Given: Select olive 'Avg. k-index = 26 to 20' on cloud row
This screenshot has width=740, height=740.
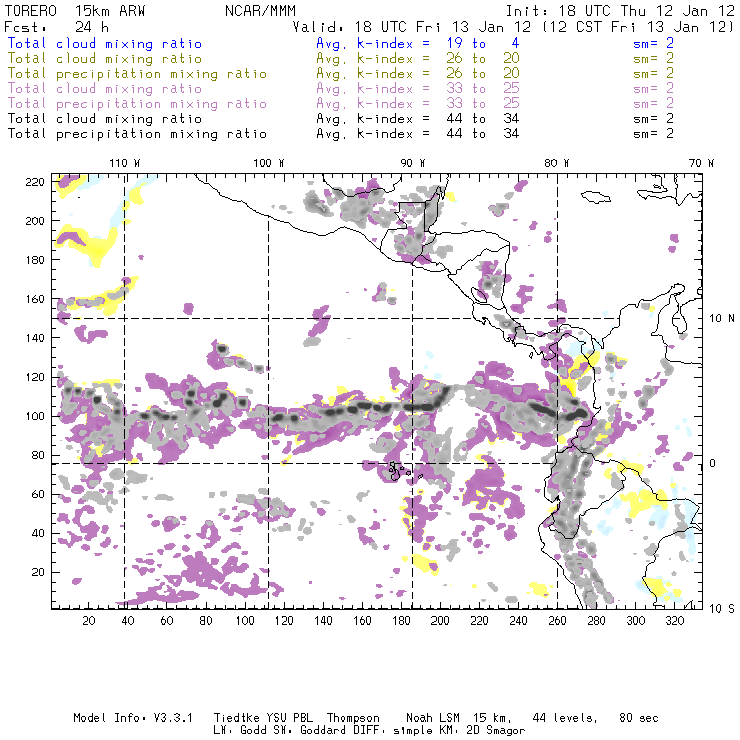Looking at the screenshot, I should click(x=418, y=59).
